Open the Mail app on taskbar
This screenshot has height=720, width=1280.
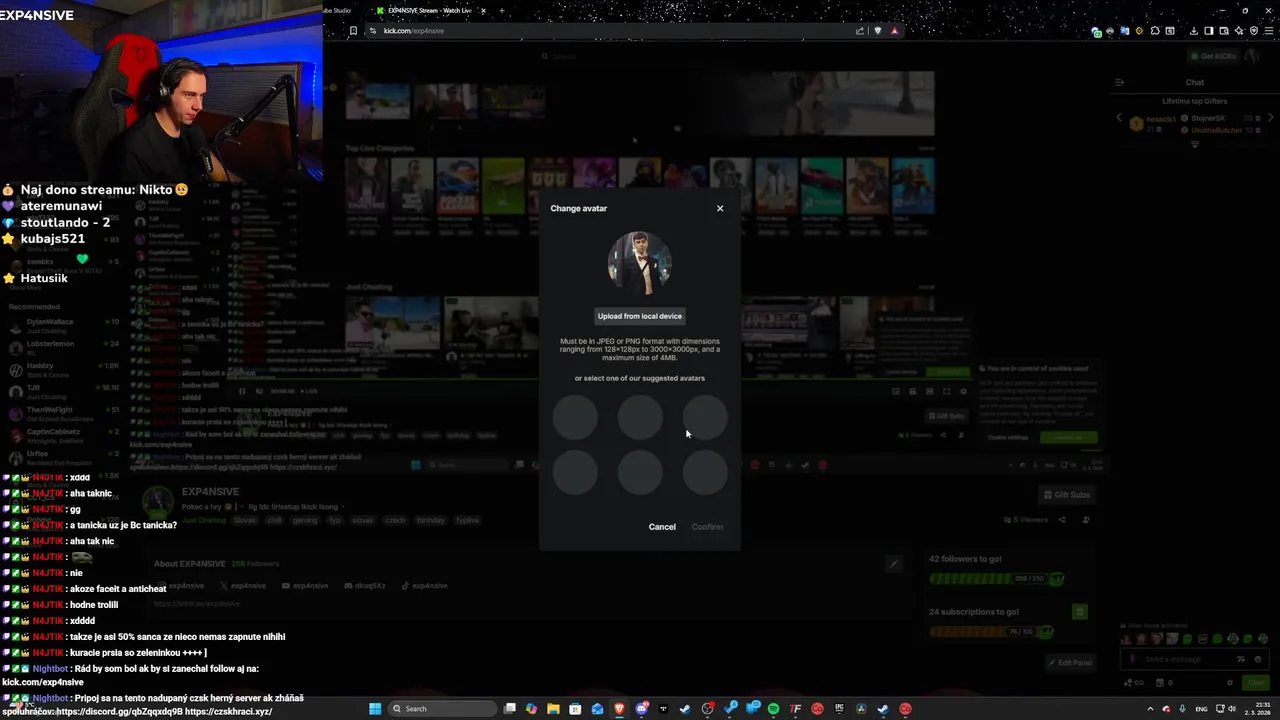(x=597, y=709)
